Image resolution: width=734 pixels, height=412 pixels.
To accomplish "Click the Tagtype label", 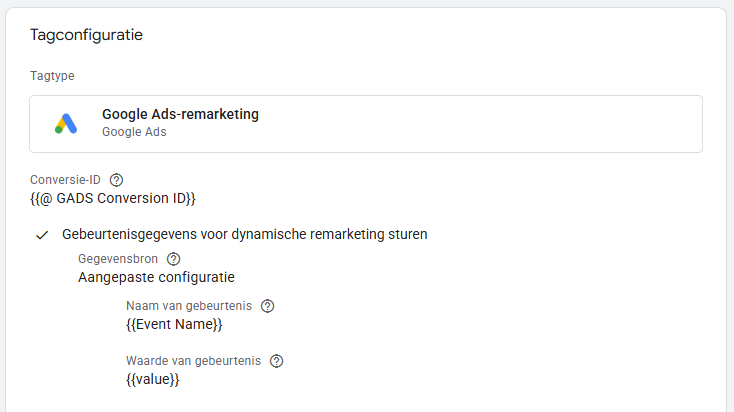I will tap(52, 76).
